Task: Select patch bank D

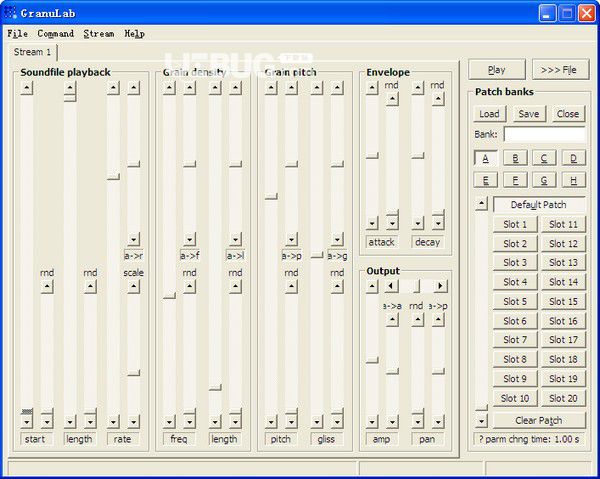Action: (x=574, y=158)
